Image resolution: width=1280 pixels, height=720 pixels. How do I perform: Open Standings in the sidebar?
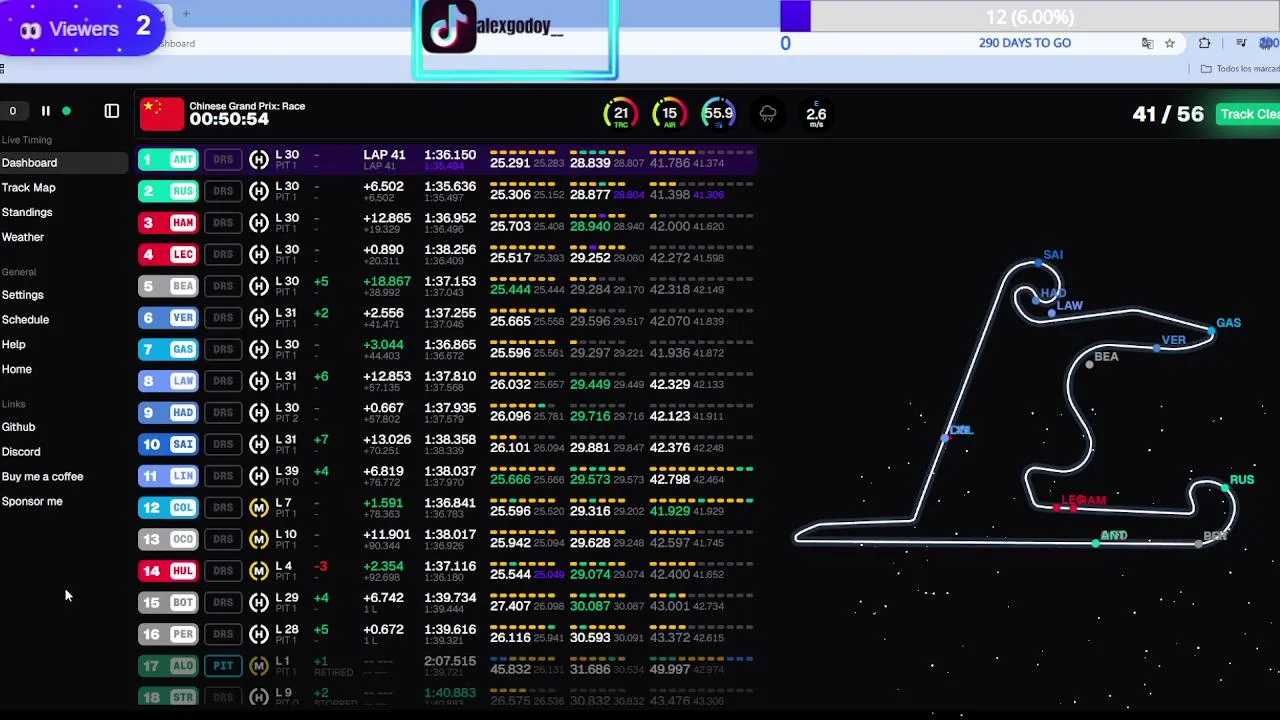click(x=27, y=213)
